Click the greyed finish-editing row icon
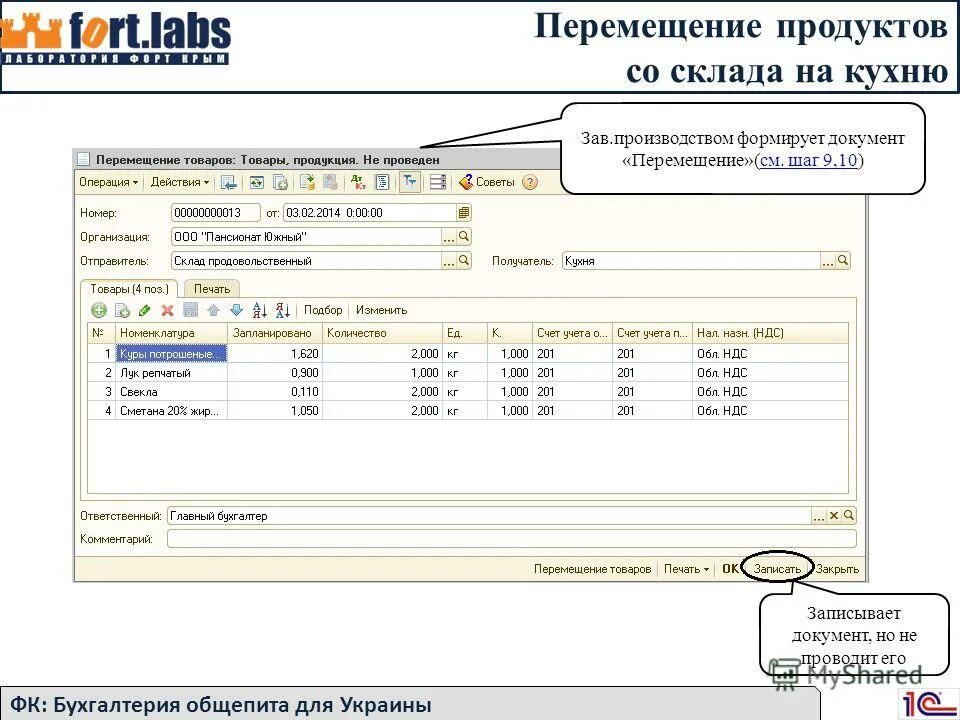960x720 pixels. tap(190, 310)
